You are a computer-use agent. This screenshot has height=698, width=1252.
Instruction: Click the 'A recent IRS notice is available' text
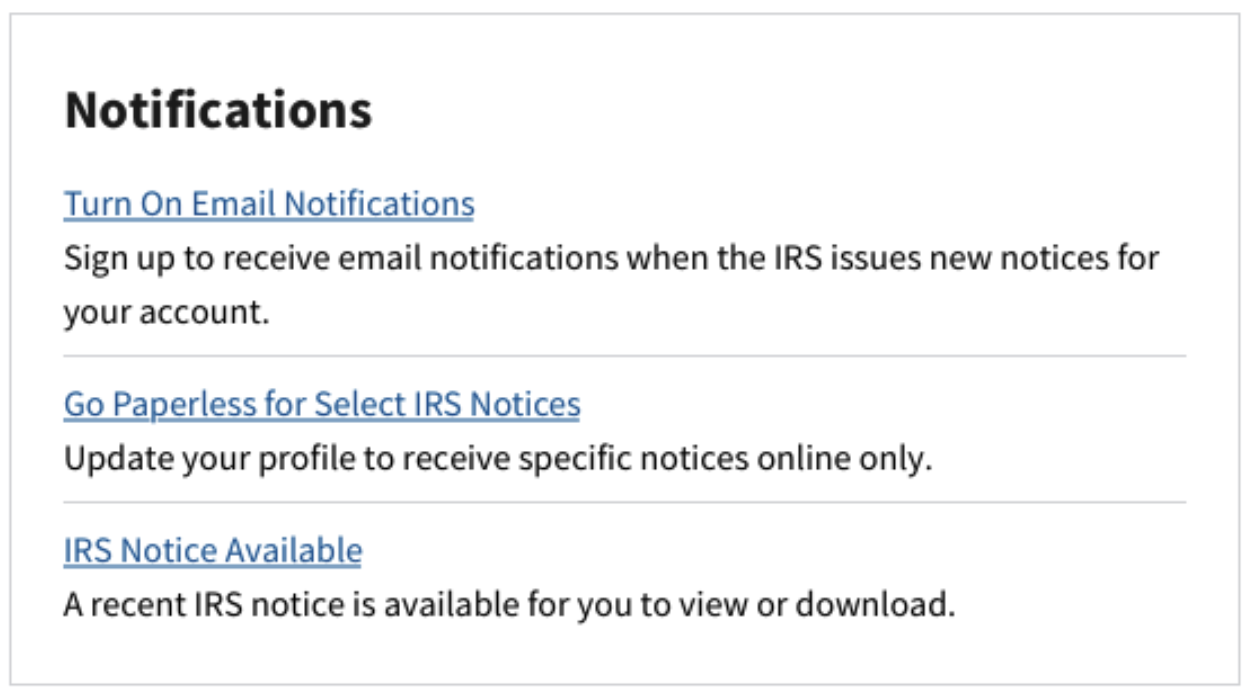509,605
